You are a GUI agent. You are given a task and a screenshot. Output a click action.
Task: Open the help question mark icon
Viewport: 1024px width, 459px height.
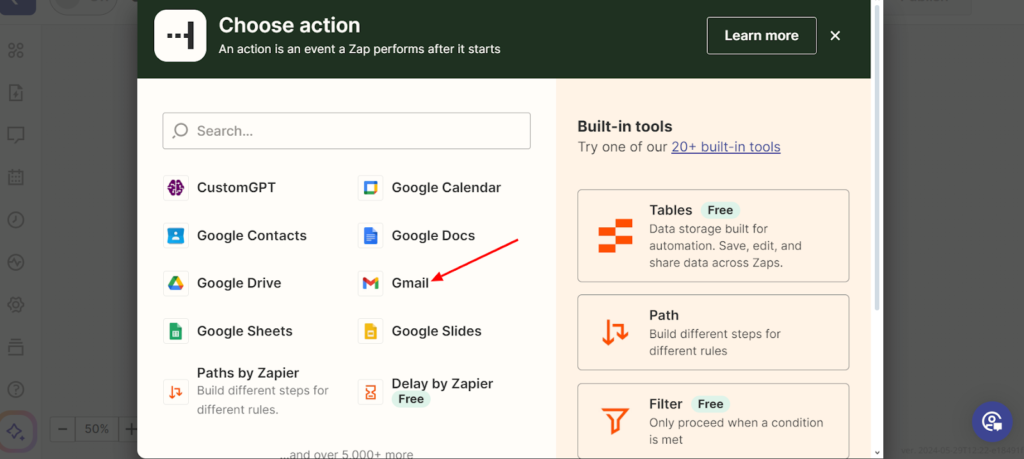[16, 390]
